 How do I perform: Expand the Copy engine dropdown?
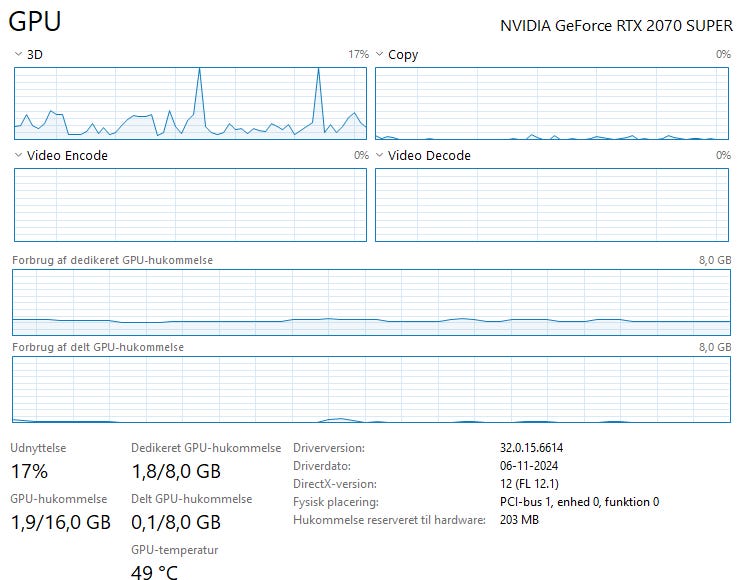[x=379, y=55]
